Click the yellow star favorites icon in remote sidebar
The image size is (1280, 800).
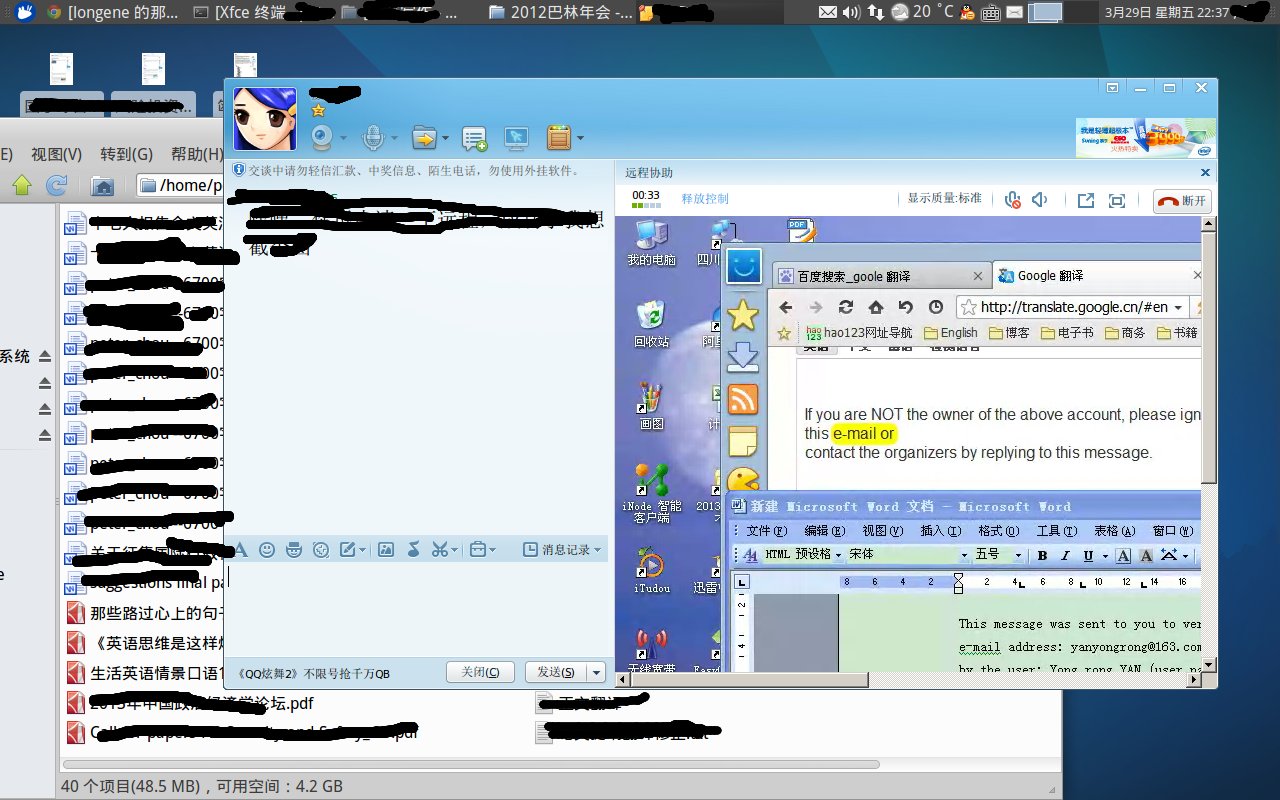(743, 315)
